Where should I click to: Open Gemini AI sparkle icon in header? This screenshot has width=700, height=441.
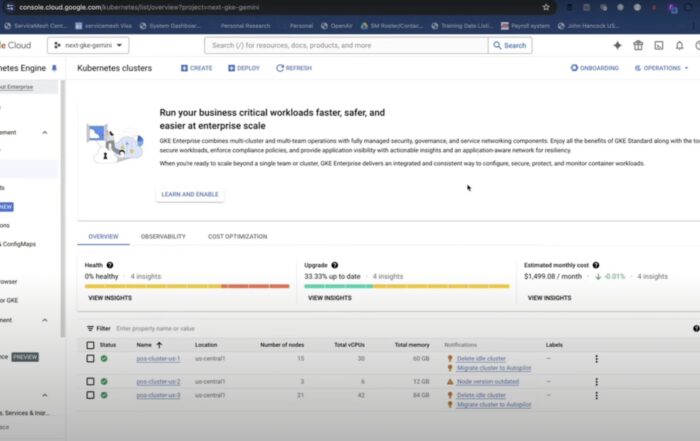pos(617,45)
